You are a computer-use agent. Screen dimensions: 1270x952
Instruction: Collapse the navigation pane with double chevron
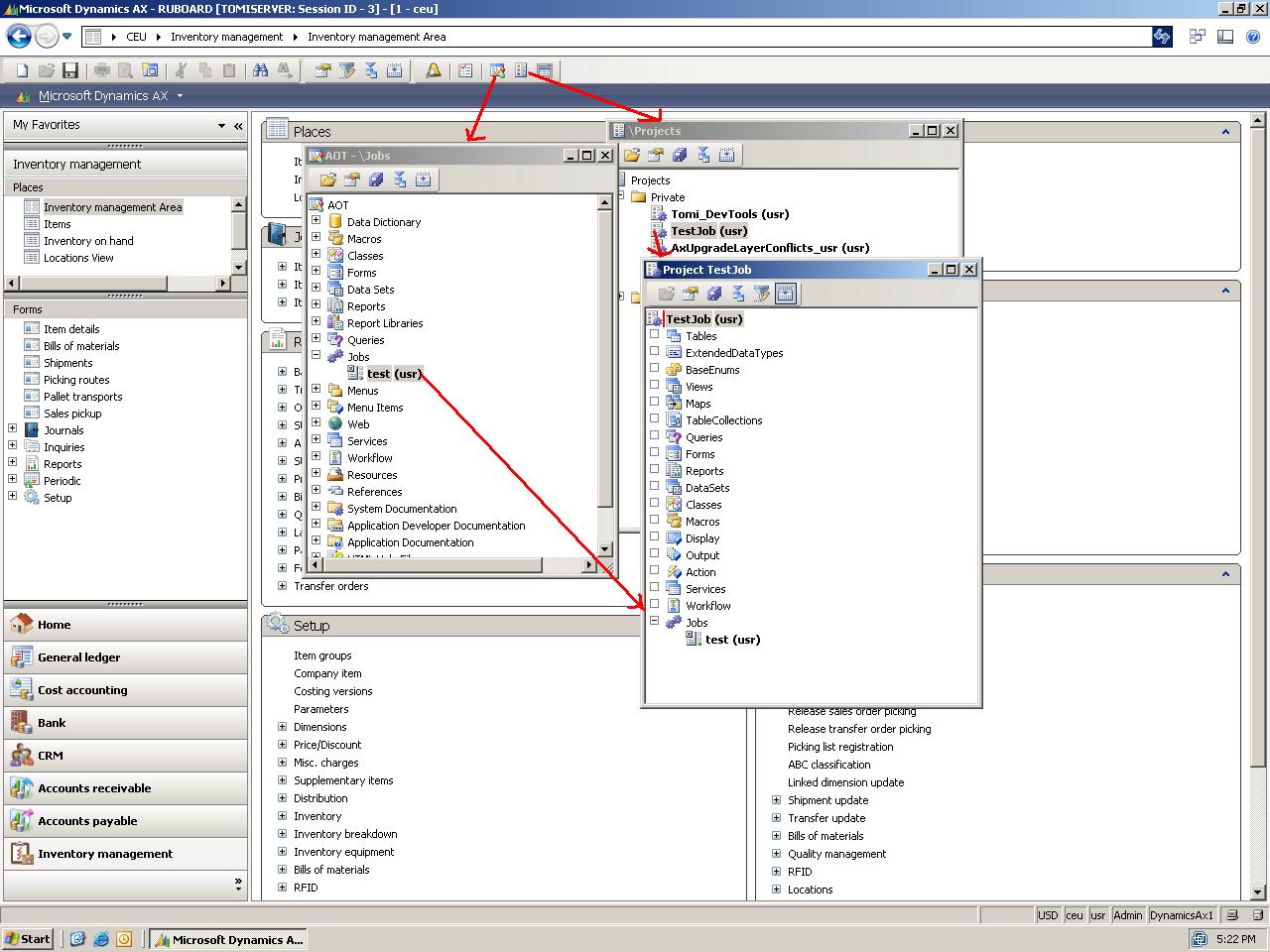pos(238,125)
